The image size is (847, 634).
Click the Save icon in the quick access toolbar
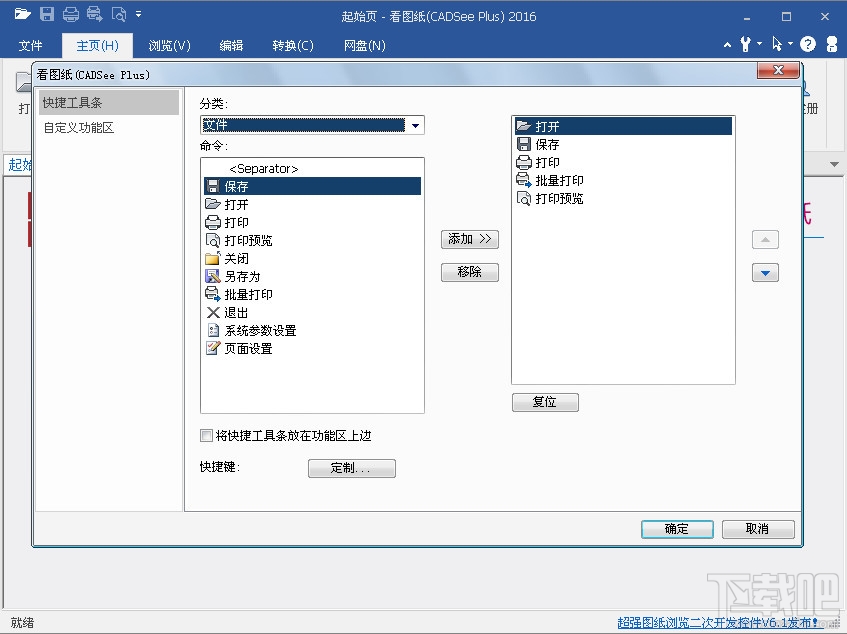(x=47, y=15)
